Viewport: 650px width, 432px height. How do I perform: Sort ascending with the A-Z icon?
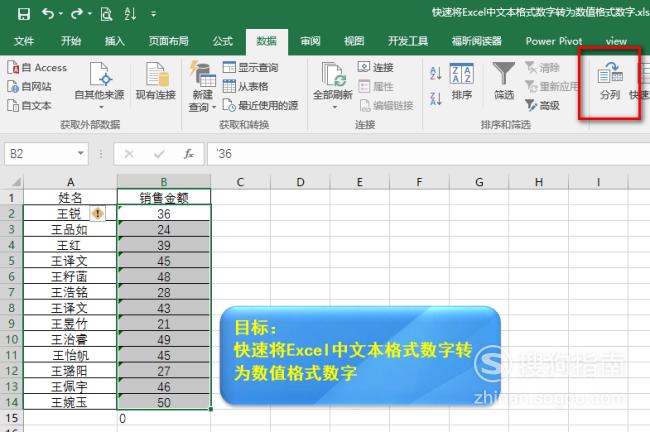(436, 73)
